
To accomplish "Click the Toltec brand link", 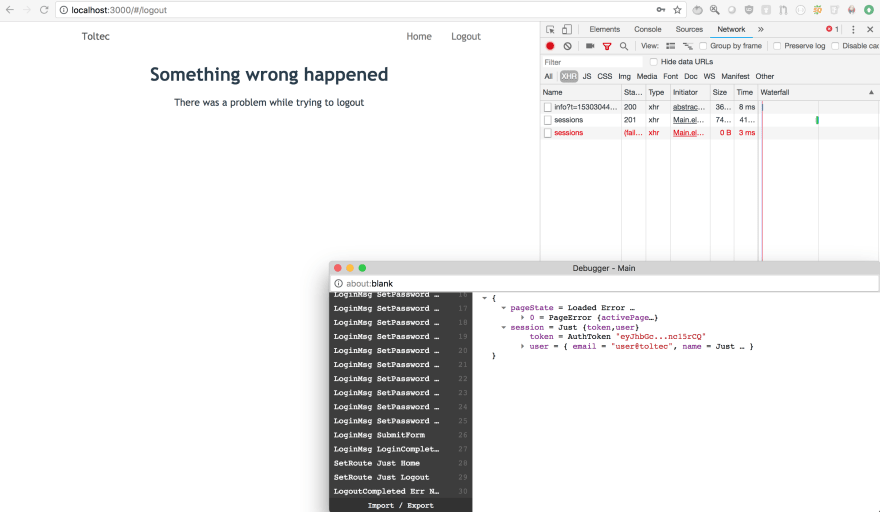I will (x=95, y=36).
